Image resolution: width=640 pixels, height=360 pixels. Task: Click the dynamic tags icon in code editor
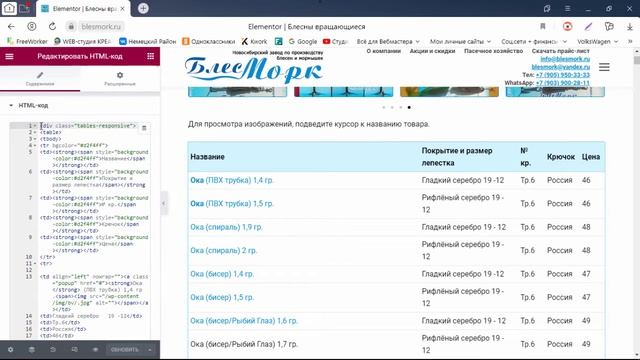144,128
